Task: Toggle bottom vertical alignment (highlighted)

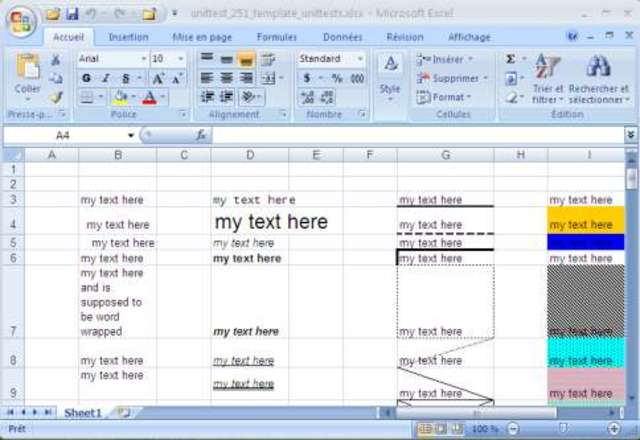Action: (x=246, y=59)
